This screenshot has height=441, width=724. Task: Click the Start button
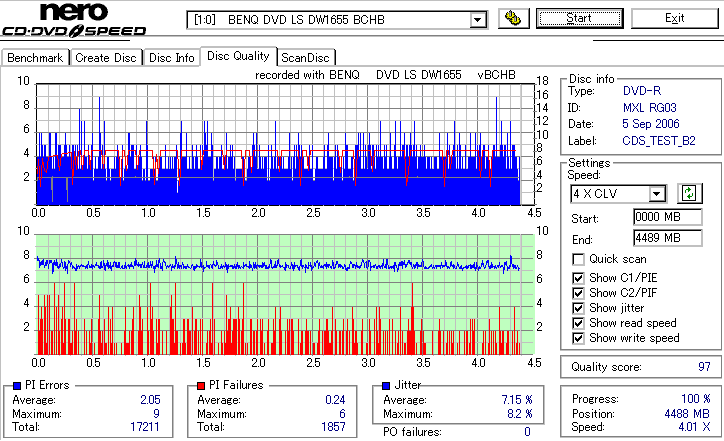tap(579, 18)
